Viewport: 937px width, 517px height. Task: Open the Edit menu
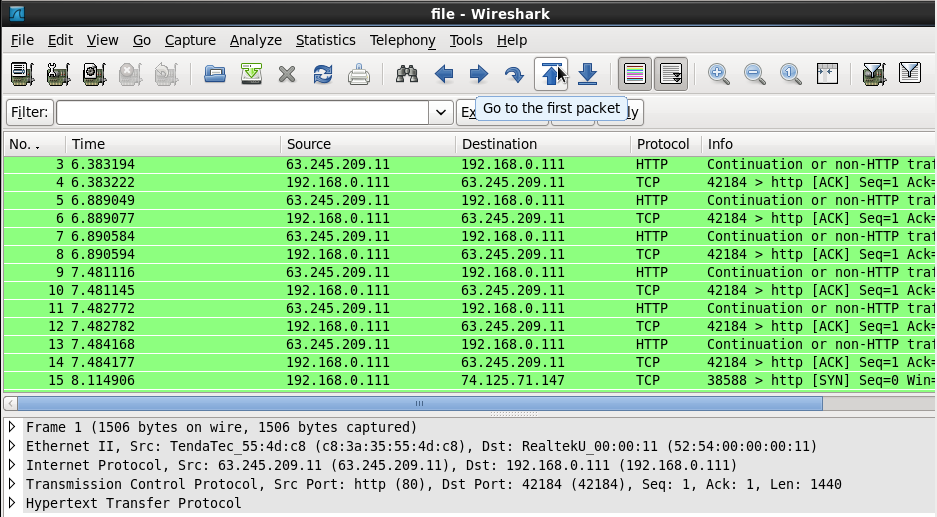point(60,40)
